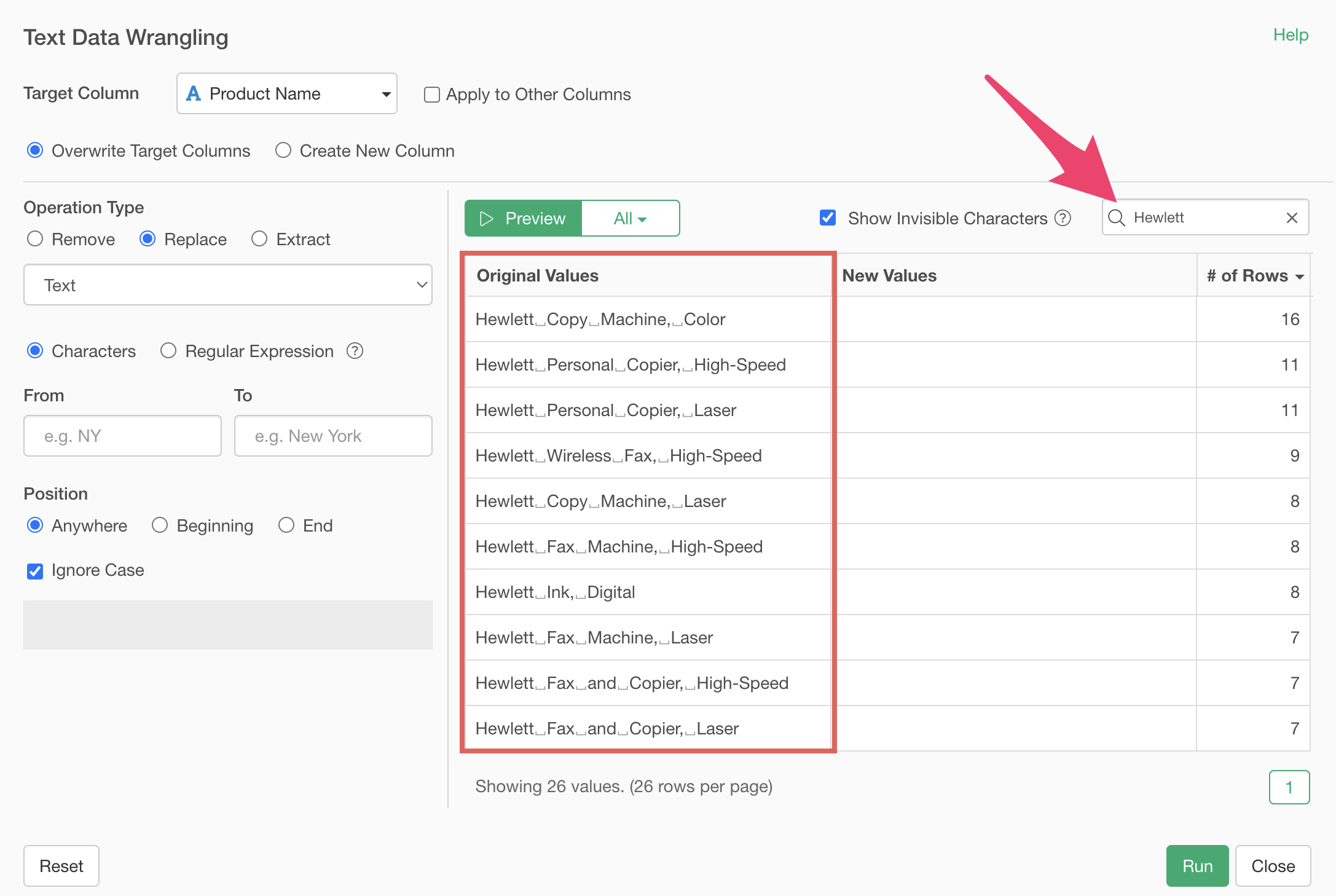This screenshot has height=896, width=1336.
Task: Click the search magnifier icon
Action: (x=1117, y=218)
